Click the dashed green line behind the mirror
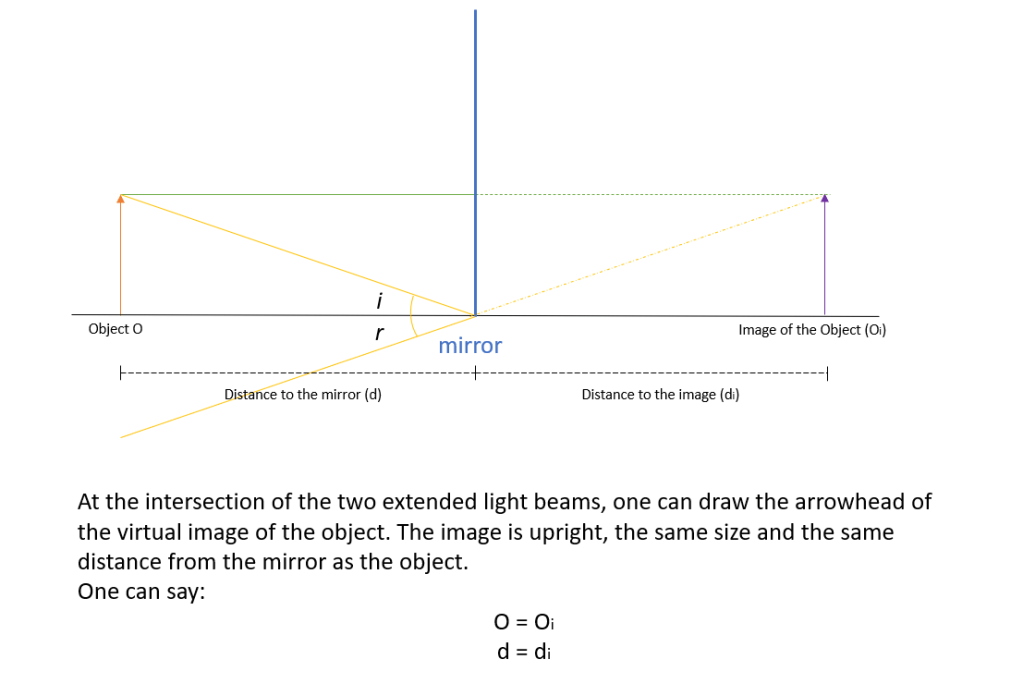The image size is (1023, 696). tap(650, 195)
